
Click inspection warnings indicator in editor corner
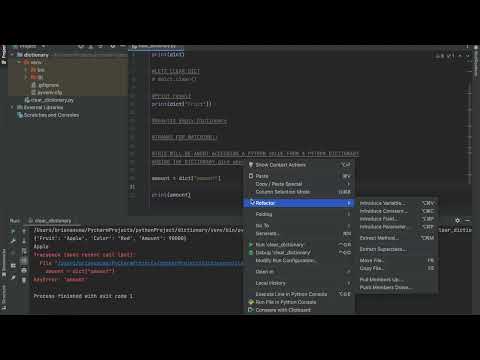coord(445,56)
